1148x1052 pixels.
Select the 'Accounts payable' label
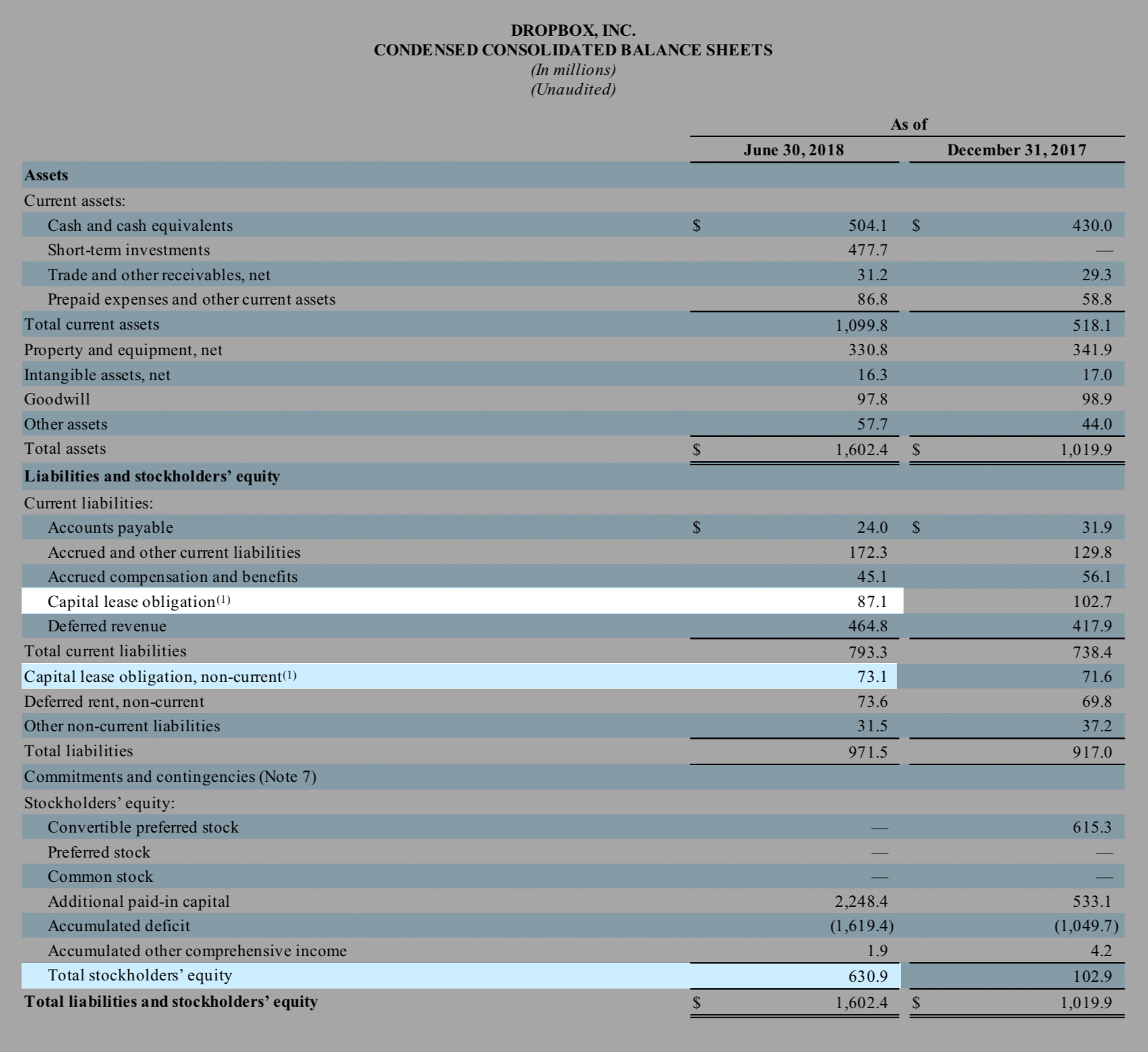tap(110, 527)
